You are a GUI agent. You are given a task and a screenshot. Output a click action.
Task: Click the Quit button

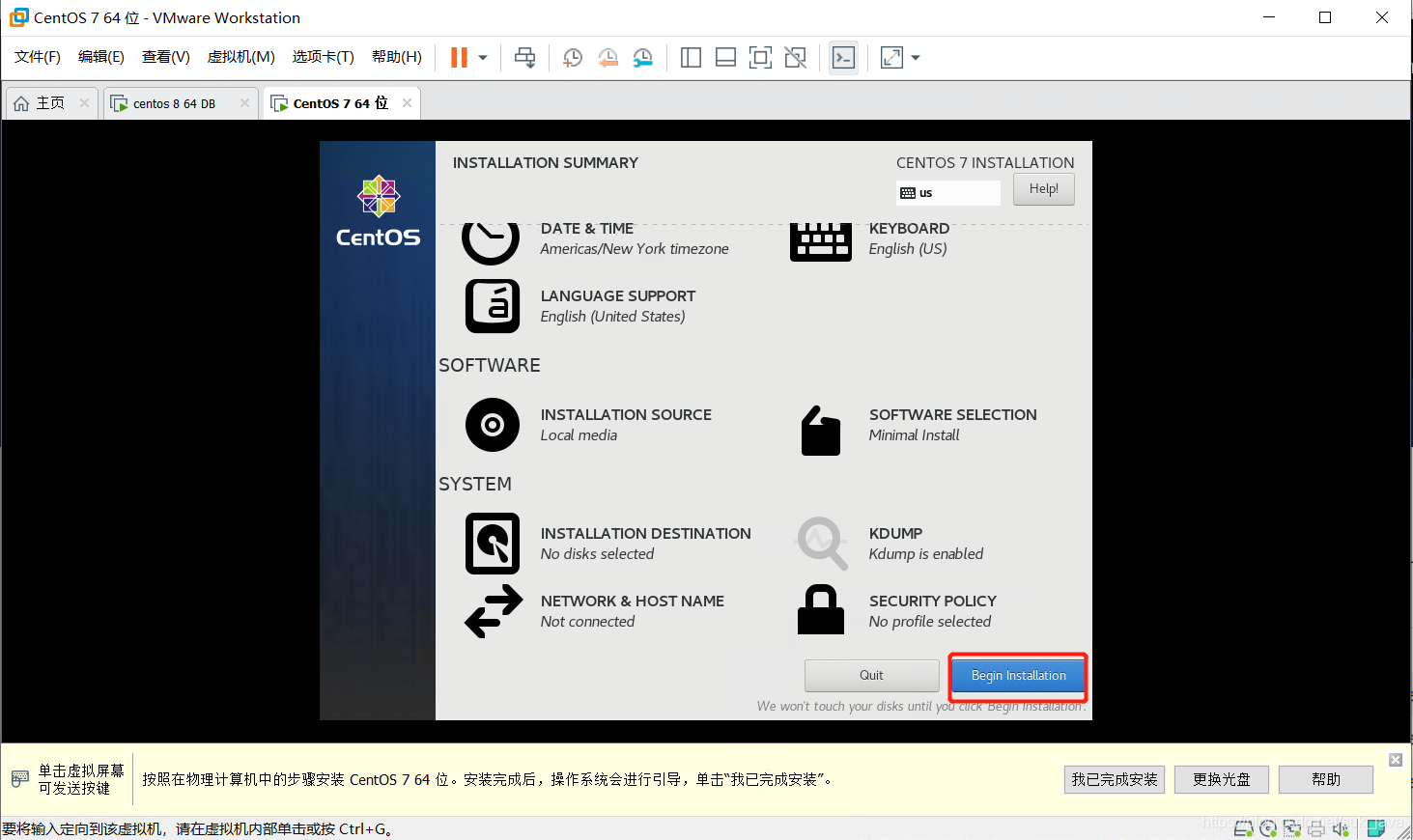coord(871,676)
